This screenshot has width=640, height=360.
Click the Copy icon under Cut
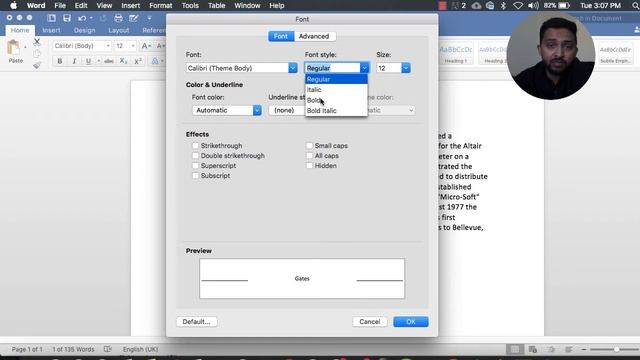tap(37, 53)
